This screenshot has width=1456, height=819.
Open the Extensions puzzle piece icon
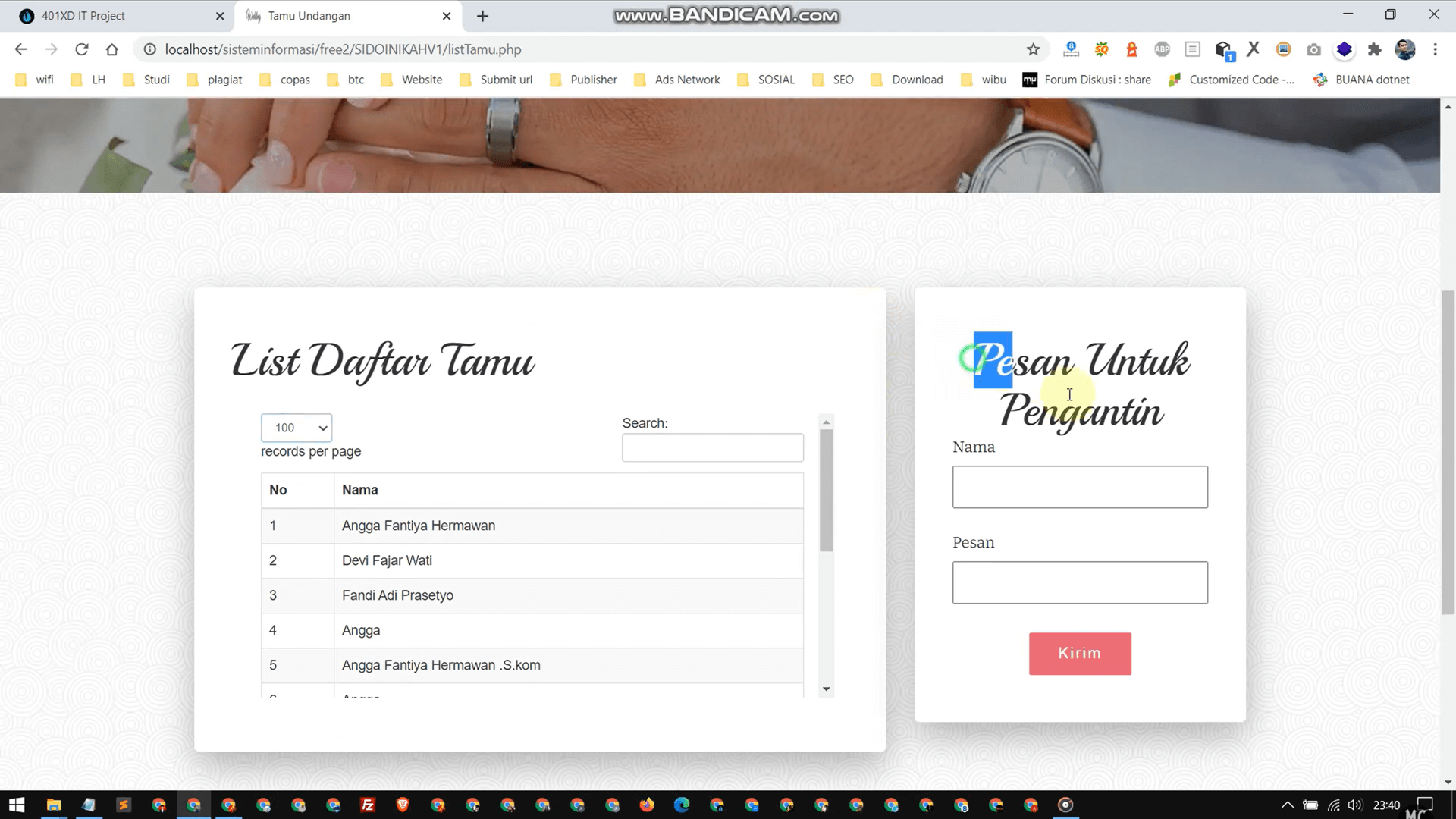point(1375,49)
